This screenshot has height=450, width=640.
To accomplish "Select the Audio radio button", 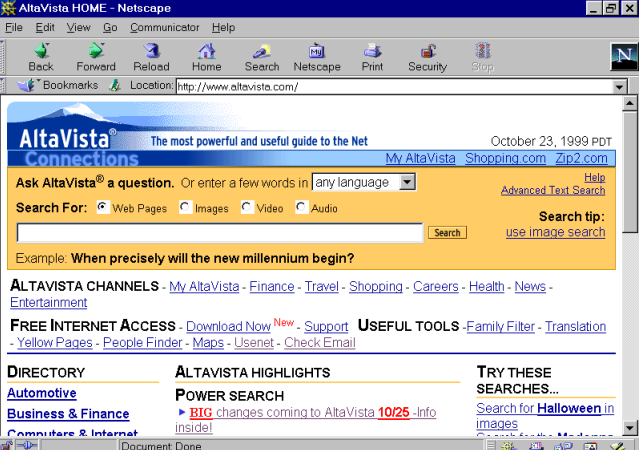I will [301, 207].
